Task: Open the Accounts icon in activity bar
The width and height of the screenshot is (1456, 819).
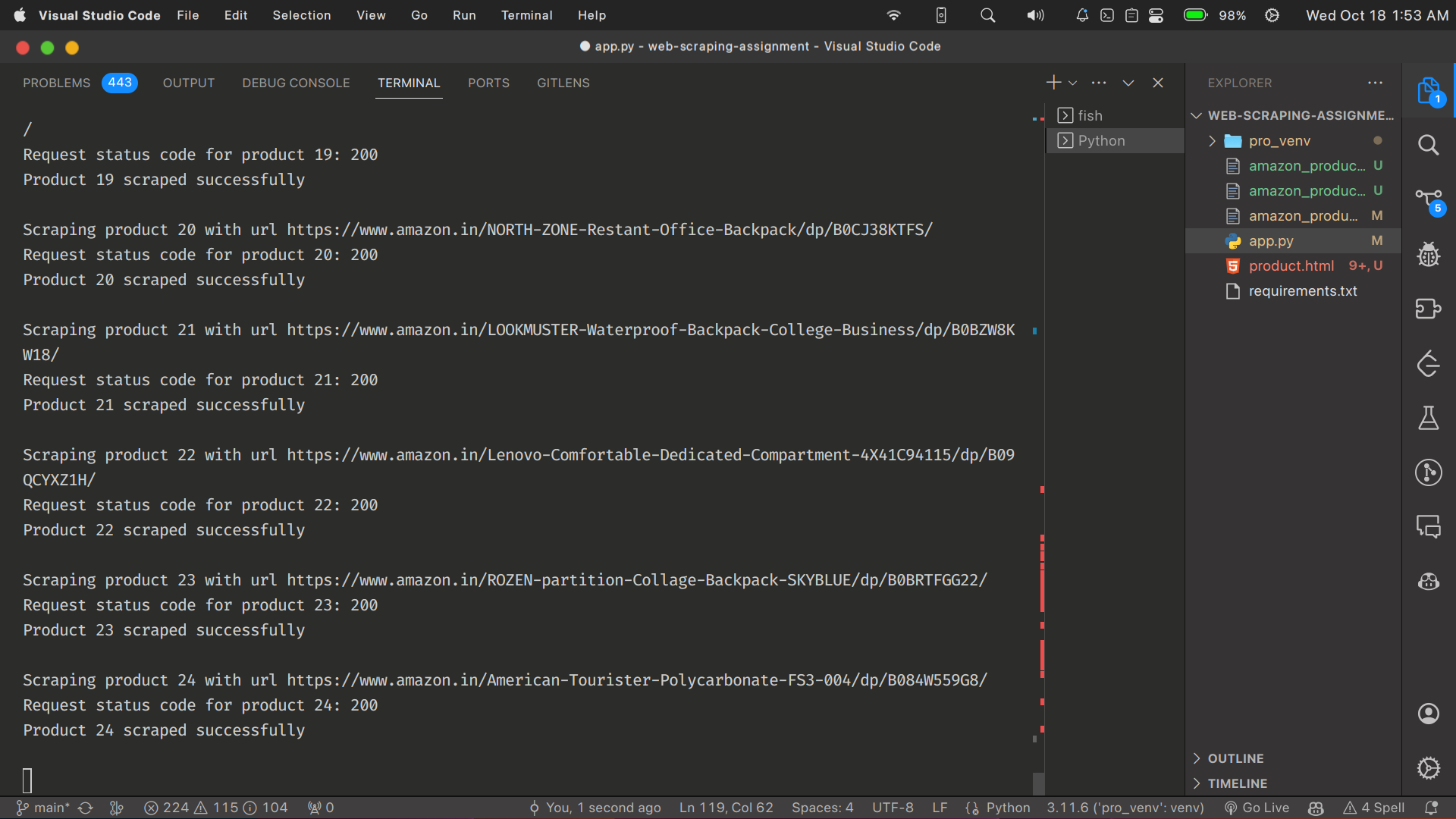Action: [x=1428, y=714]
